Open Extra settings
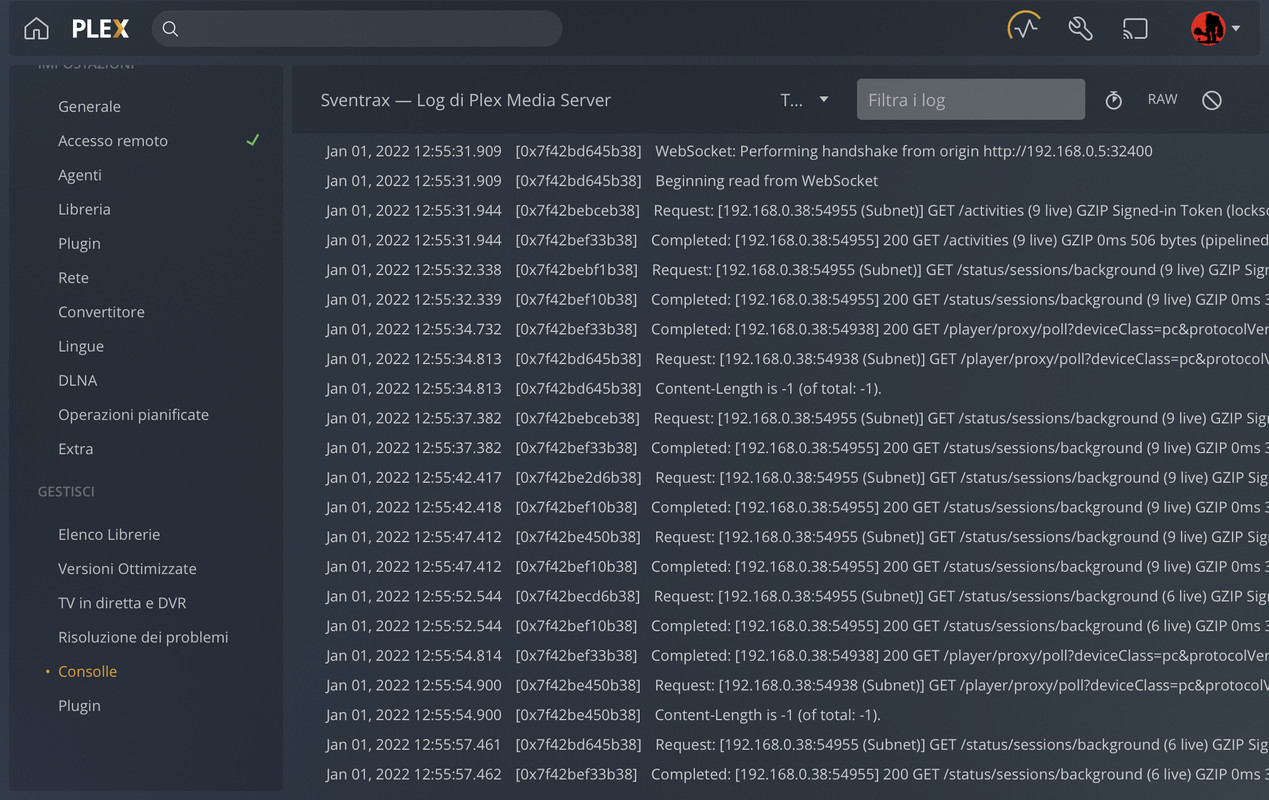The image size is (1269, 800). (75, 449)
